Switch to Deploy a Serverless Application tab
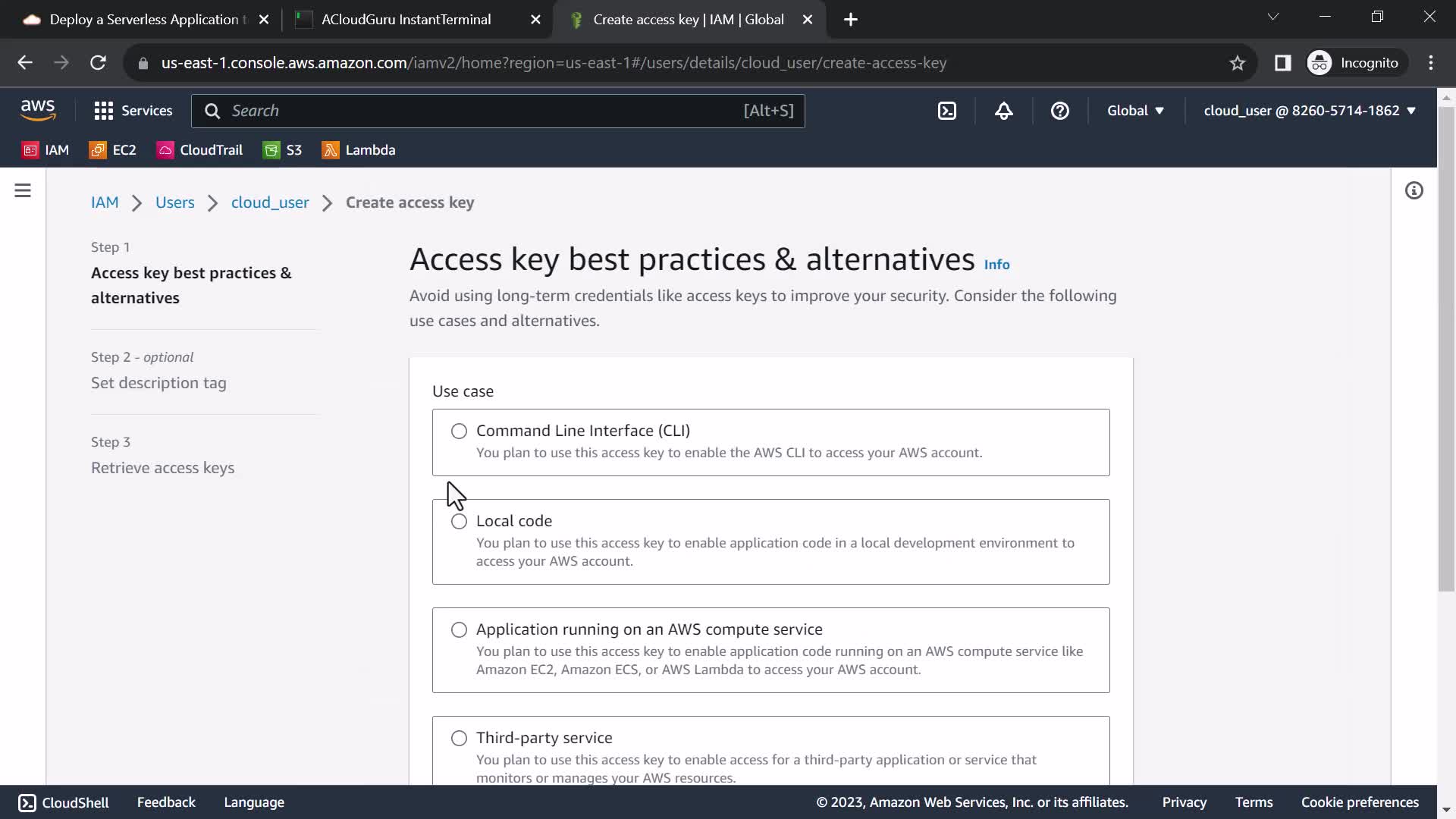Viewport: 1456px width, 819px height. 144,20
